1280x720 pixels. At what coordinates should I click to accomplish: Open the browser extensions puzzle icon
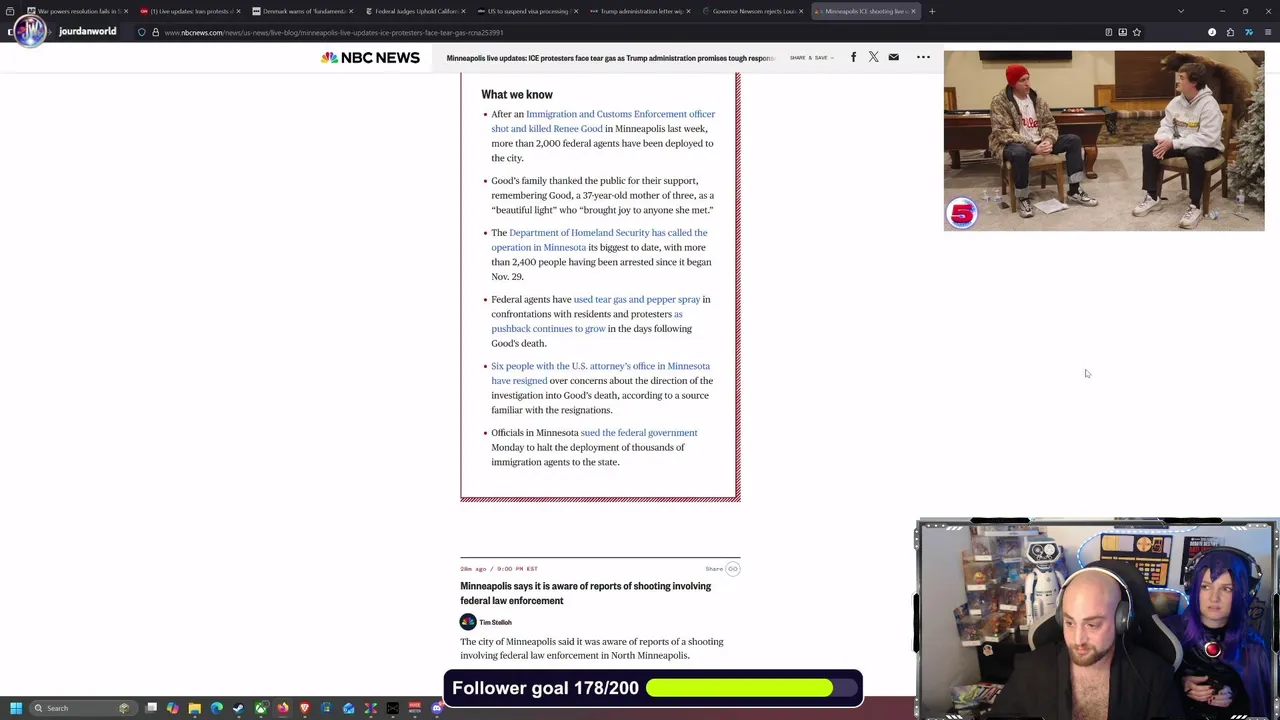tap(1230, 32)
